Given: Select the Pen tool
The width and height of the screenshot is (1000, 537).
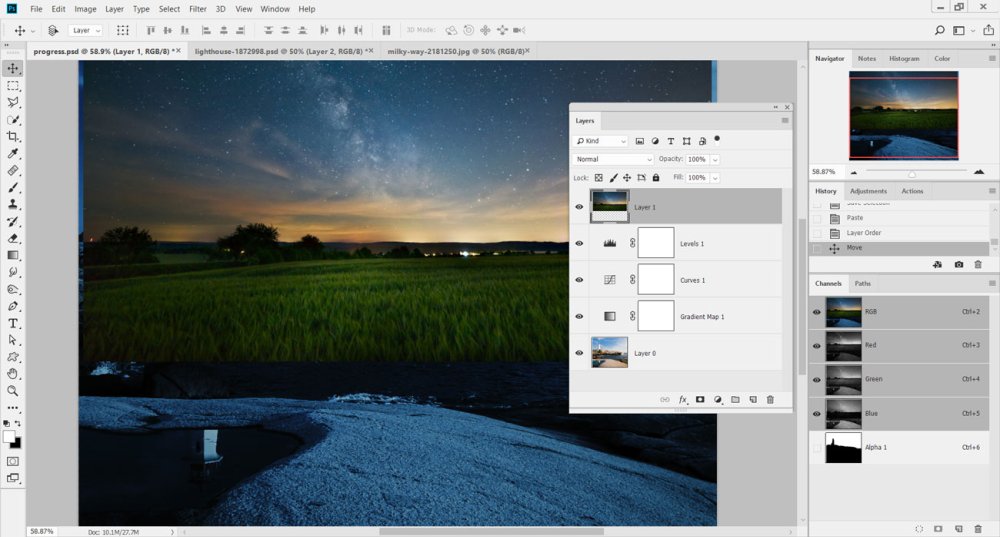Looking at the screenshot, I should click(13, 306).
